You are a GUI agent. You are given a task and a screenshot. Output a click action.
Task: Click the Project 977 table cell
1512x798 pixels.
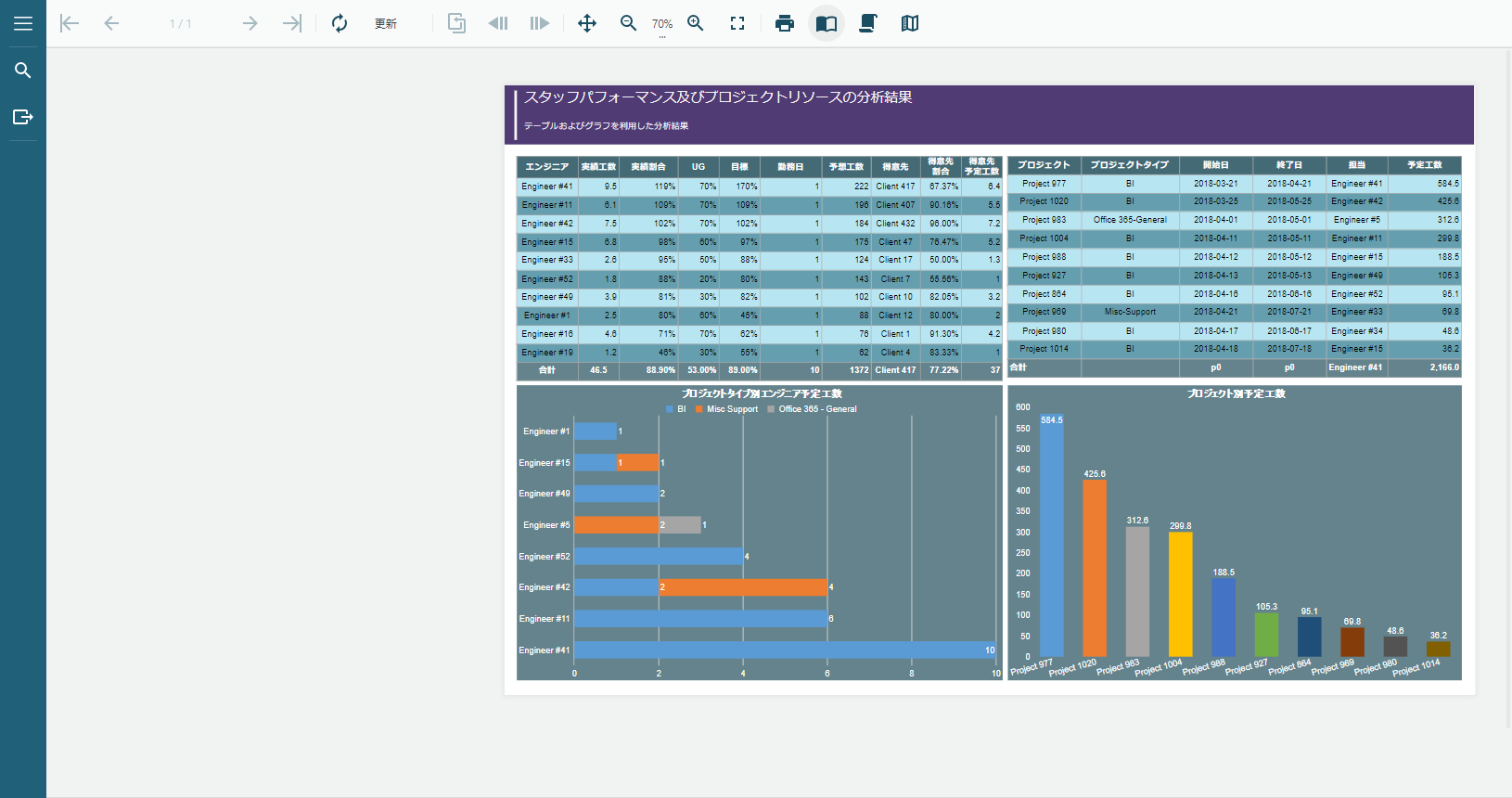[x=1044, y=184]
